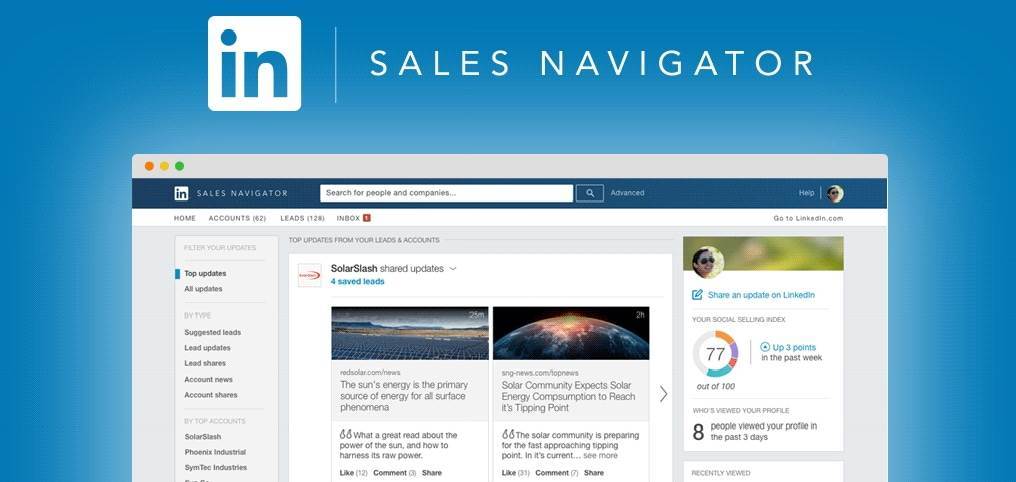Expand the 'see more' post text
This screenshot has height=482, width=1016.
pos(601,455)
